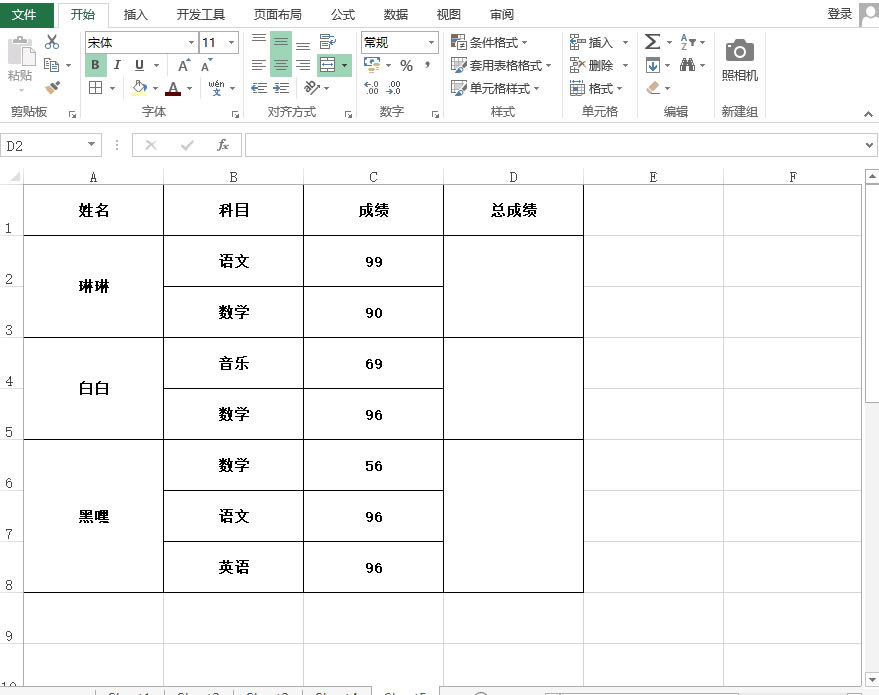Click the Find (binoculars) icon
This screenshot has height=695, width=879.
point(688,64)
